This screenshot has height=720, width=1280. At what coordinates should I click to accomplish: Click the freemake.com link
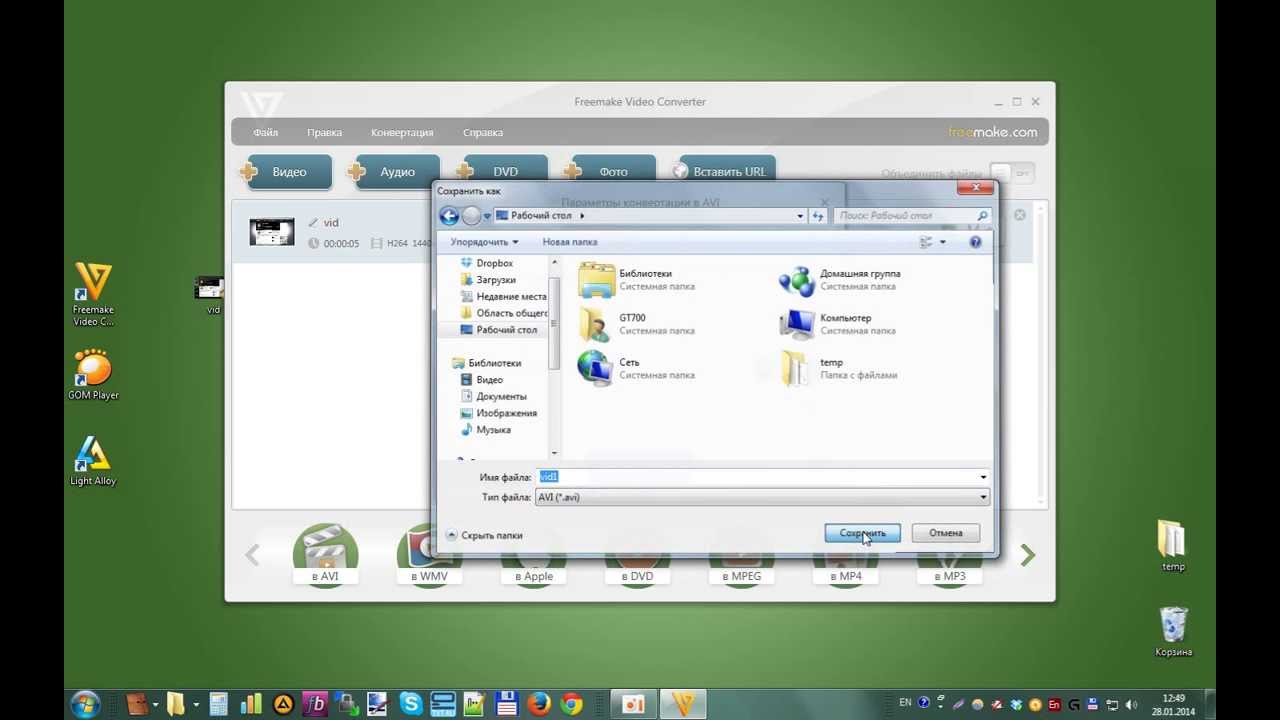[993, 132]
